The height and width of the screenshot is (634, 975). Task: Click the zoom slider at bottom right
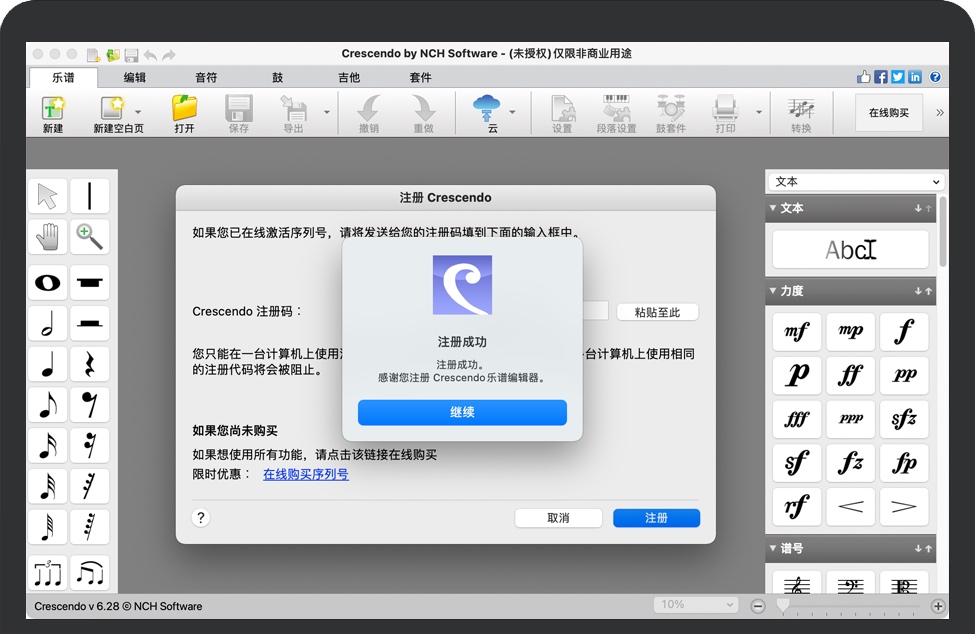[x=783, y=604]
